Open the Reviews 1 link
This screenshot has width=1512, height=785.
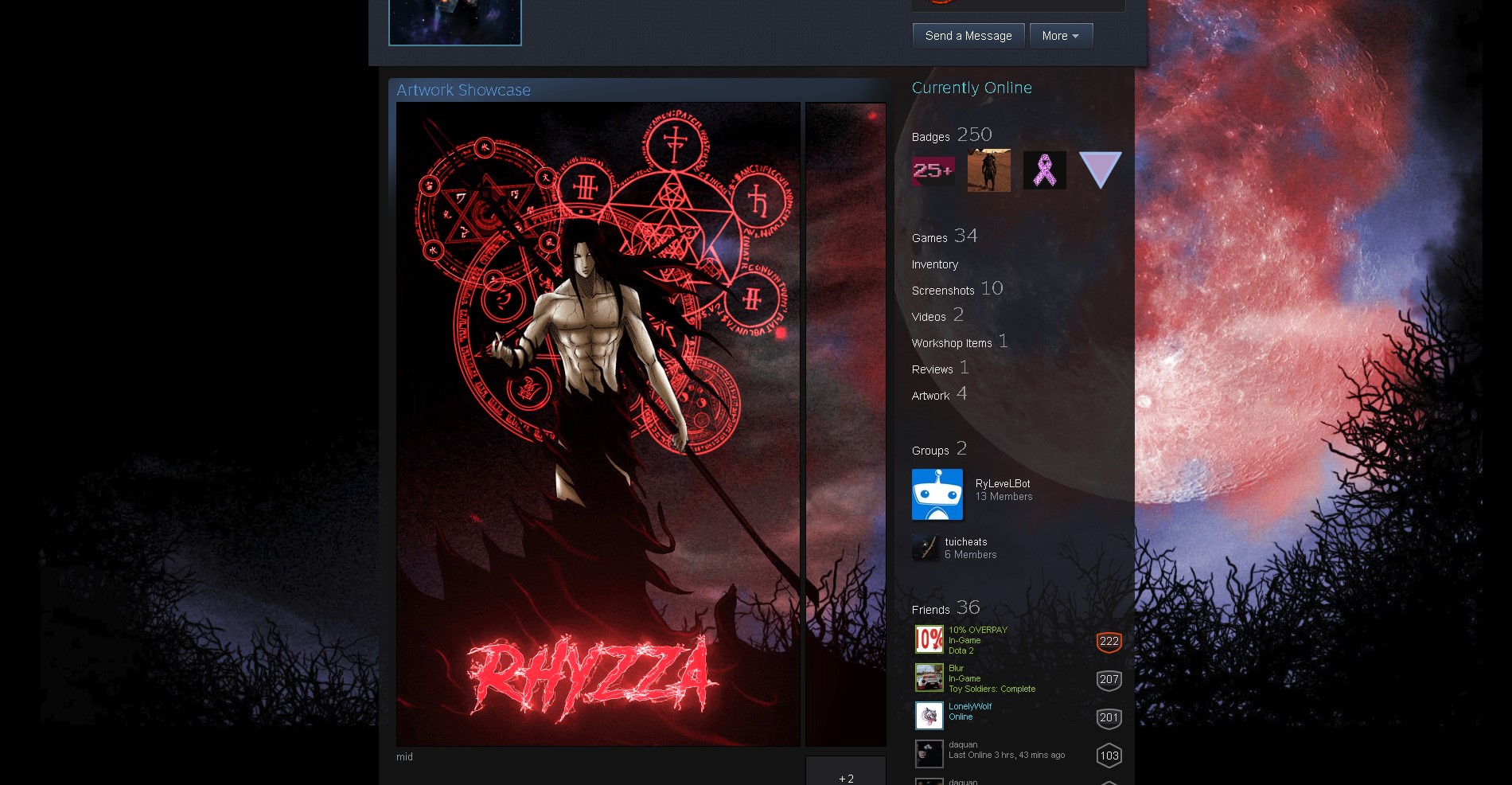point(940,367)
